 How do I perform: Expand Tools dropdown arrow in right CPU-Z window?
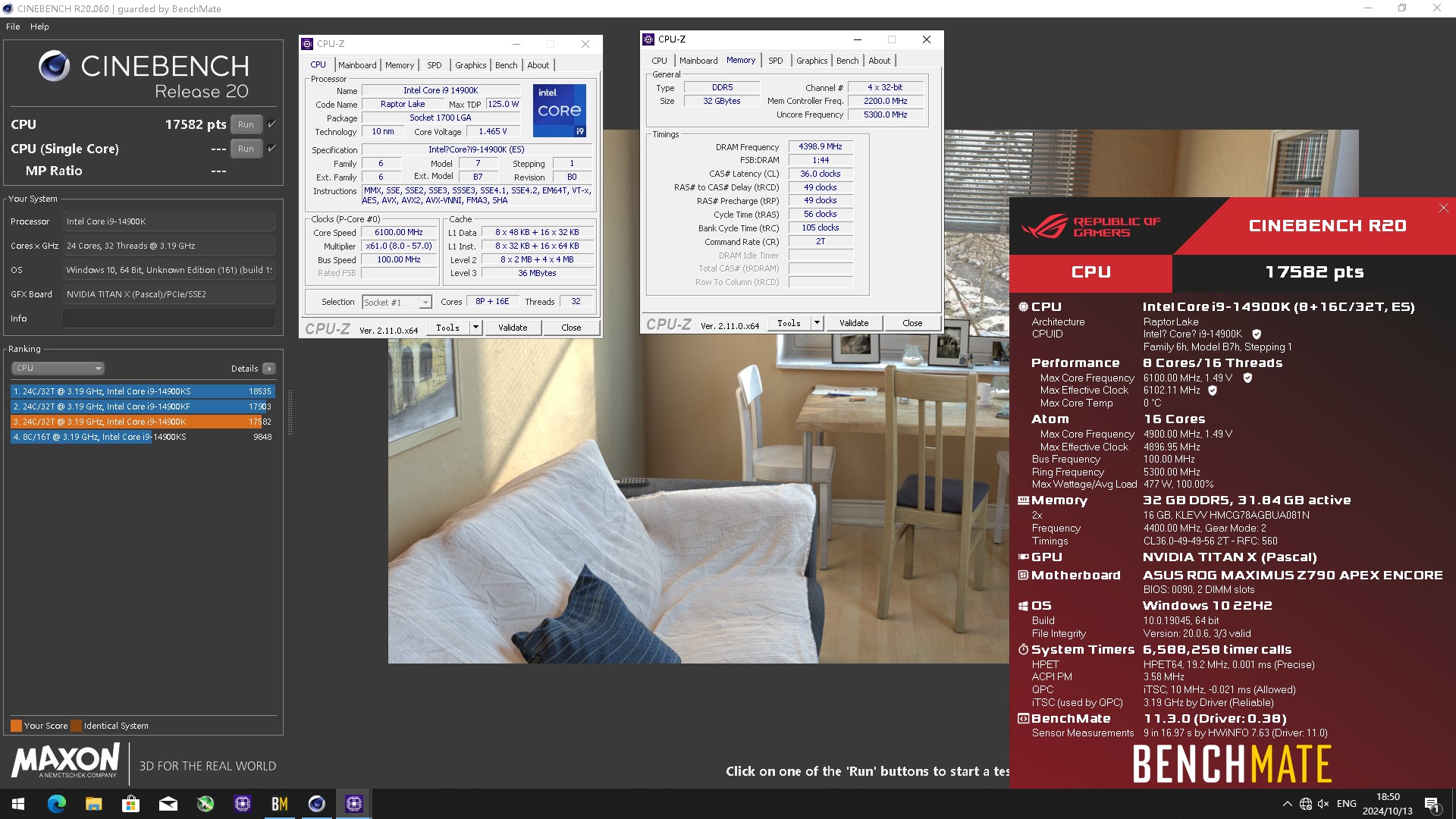817,323
